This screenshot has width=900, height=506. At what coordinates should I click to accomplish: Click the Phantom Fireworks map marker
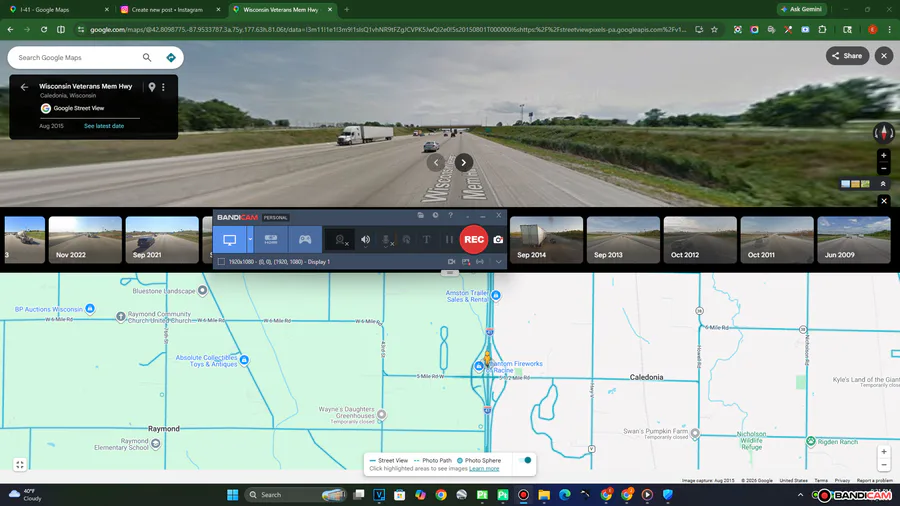tap(479, 366)
